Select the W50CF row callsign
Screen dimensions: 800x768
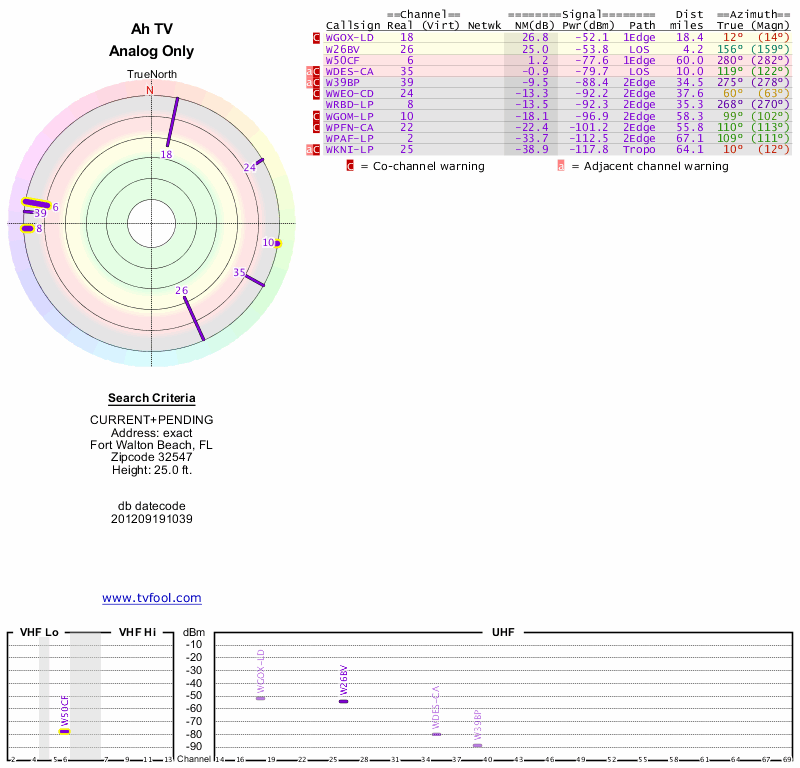click(x=343, y=60)
